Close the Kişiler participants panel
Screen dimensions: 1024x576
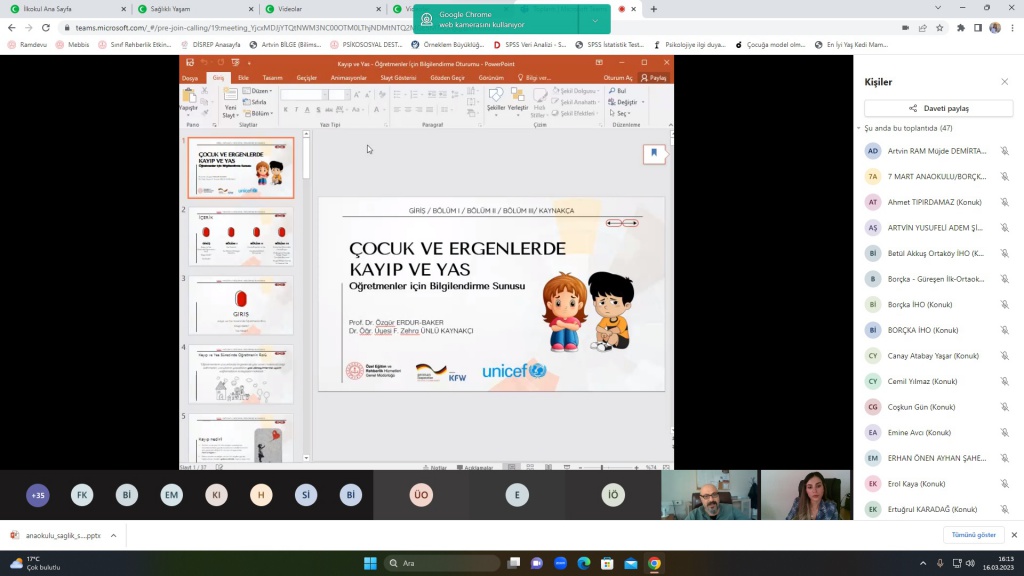pos(1004,82)
